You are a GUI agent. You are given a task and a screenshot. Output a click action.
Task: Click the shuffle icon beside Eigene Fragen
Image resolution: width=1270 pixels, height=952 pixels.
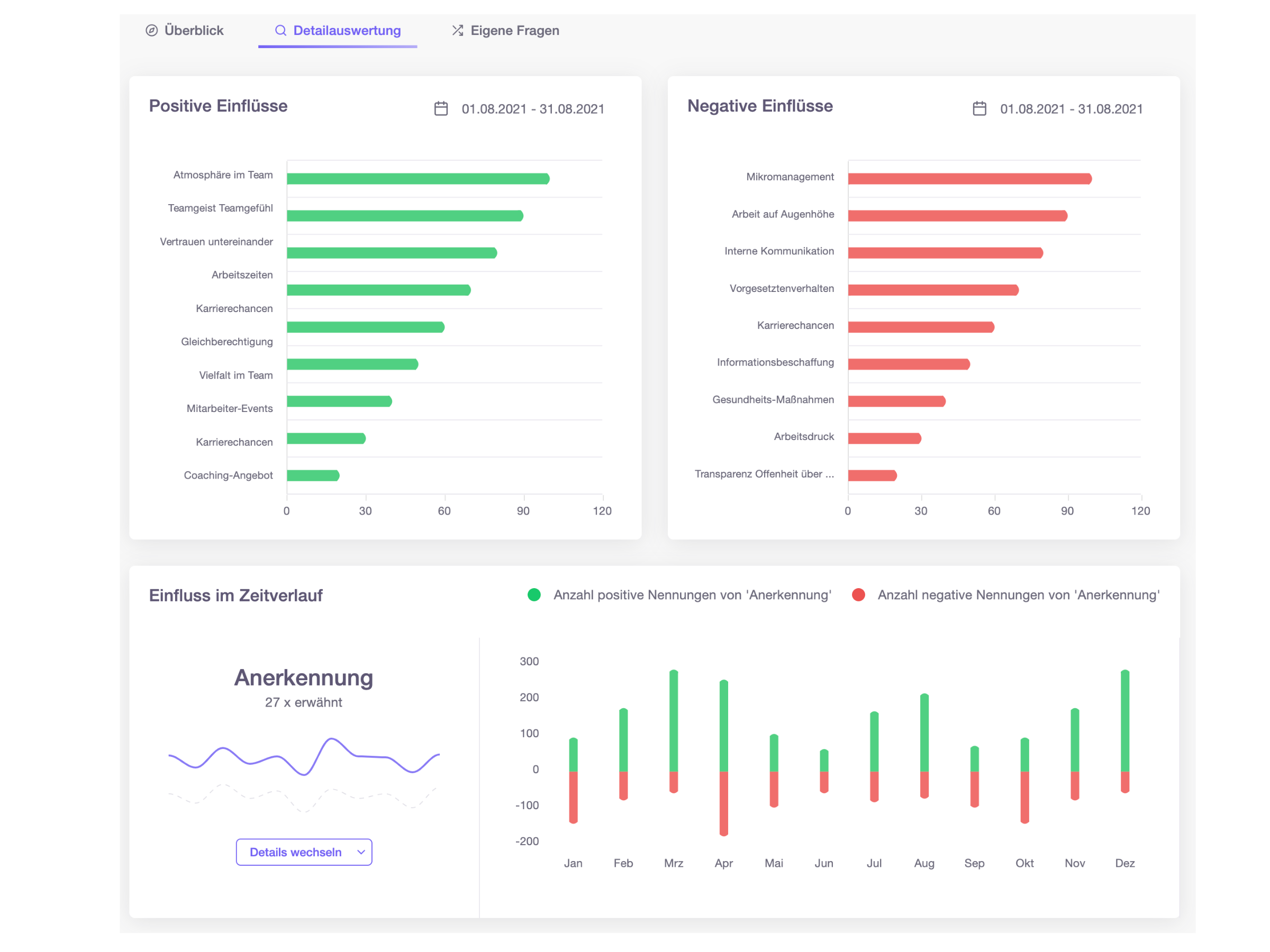tap(457, 31)
